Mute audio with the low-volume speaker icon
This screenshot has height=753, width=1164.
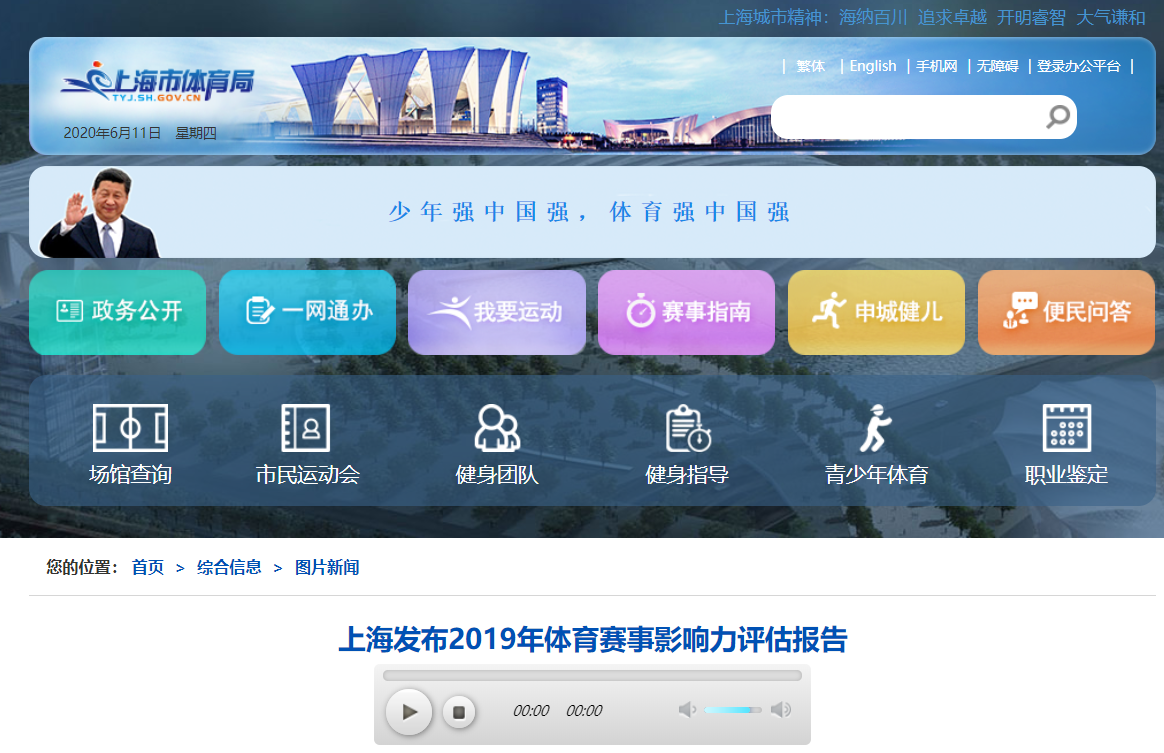pos(687,710)
